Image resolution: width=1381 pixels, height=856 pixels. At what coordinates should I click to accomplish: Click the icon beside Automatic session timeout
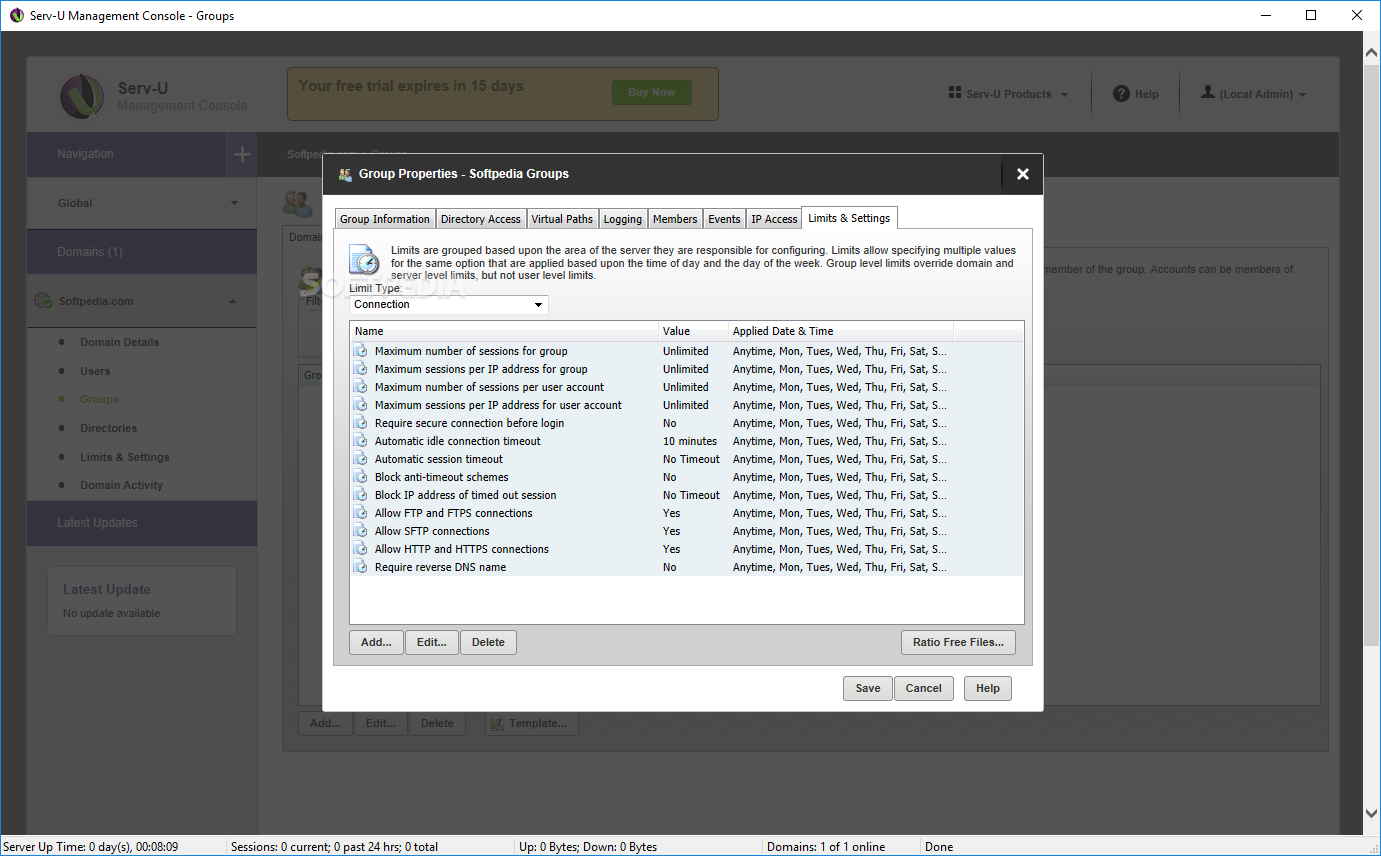(x=360, y=459)
